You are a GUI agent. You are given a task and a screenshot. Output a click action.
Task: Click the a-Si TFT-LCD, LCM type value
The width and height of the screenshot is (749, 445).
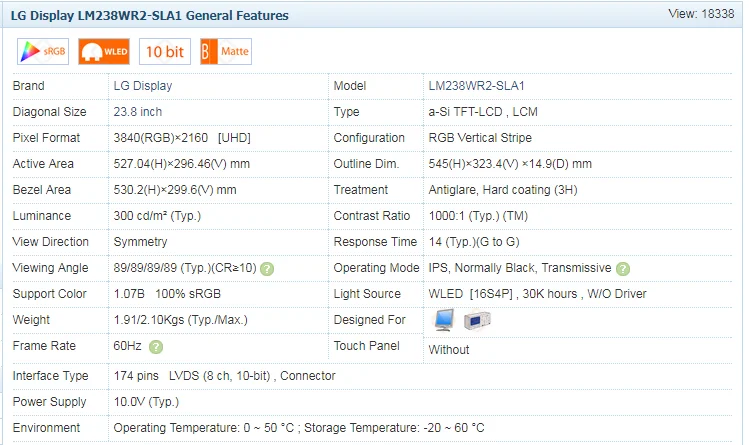click(483, 112)
